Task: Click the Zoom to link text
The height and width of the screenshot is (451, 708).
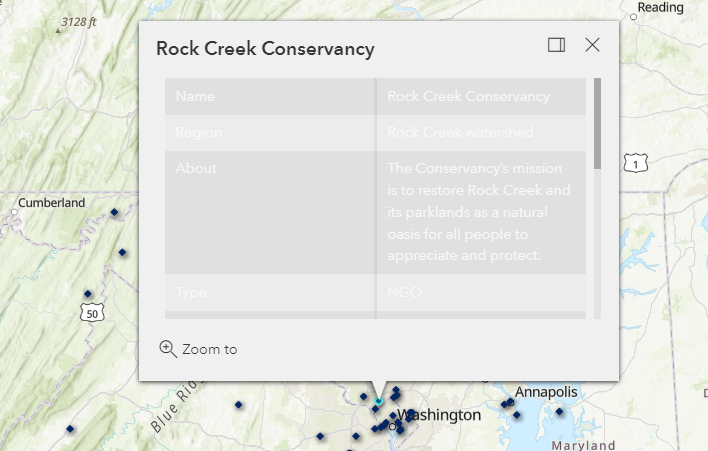Action: (x=210, y=349)
